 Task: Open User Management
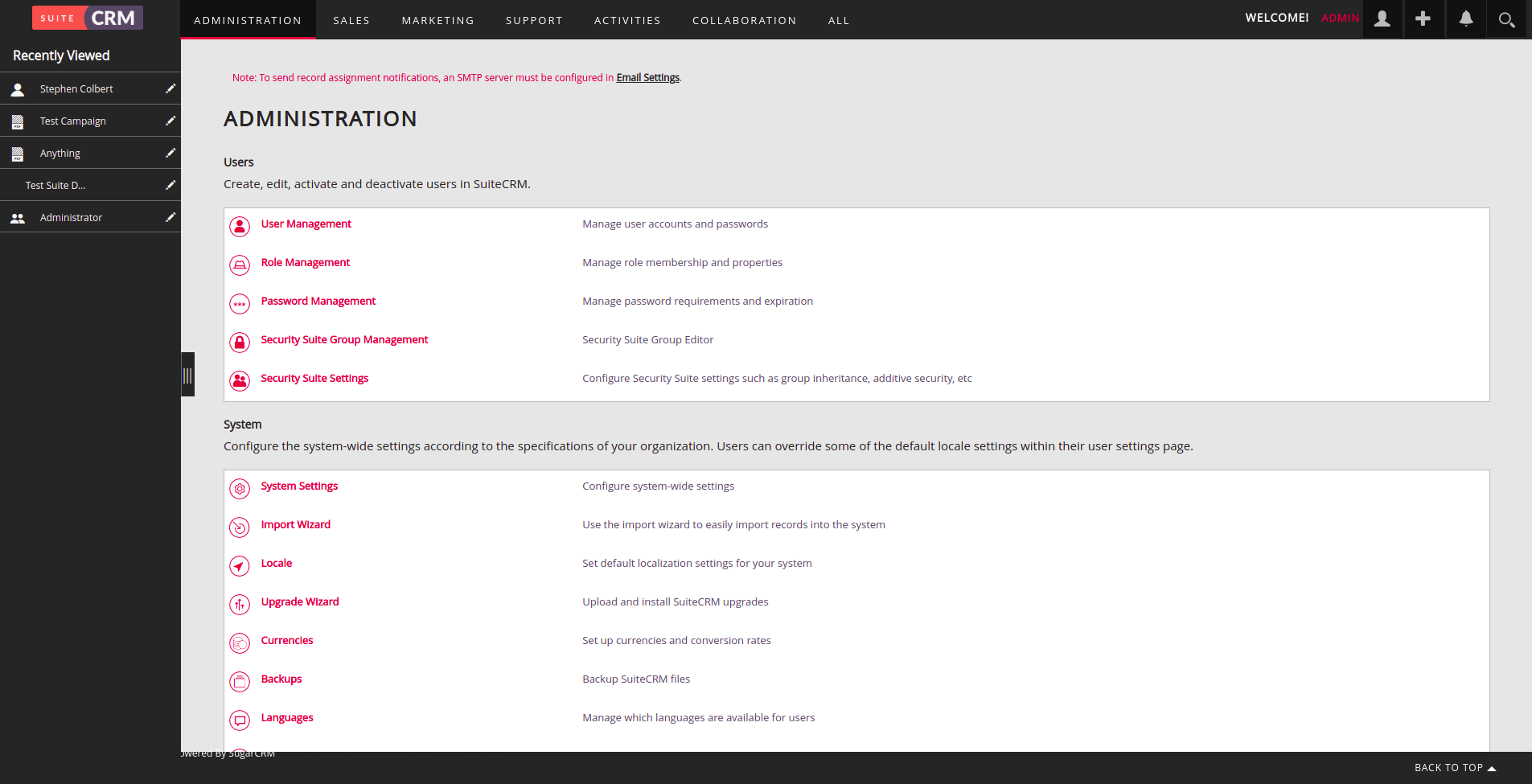pyautogui.click(x=306, y=224)
